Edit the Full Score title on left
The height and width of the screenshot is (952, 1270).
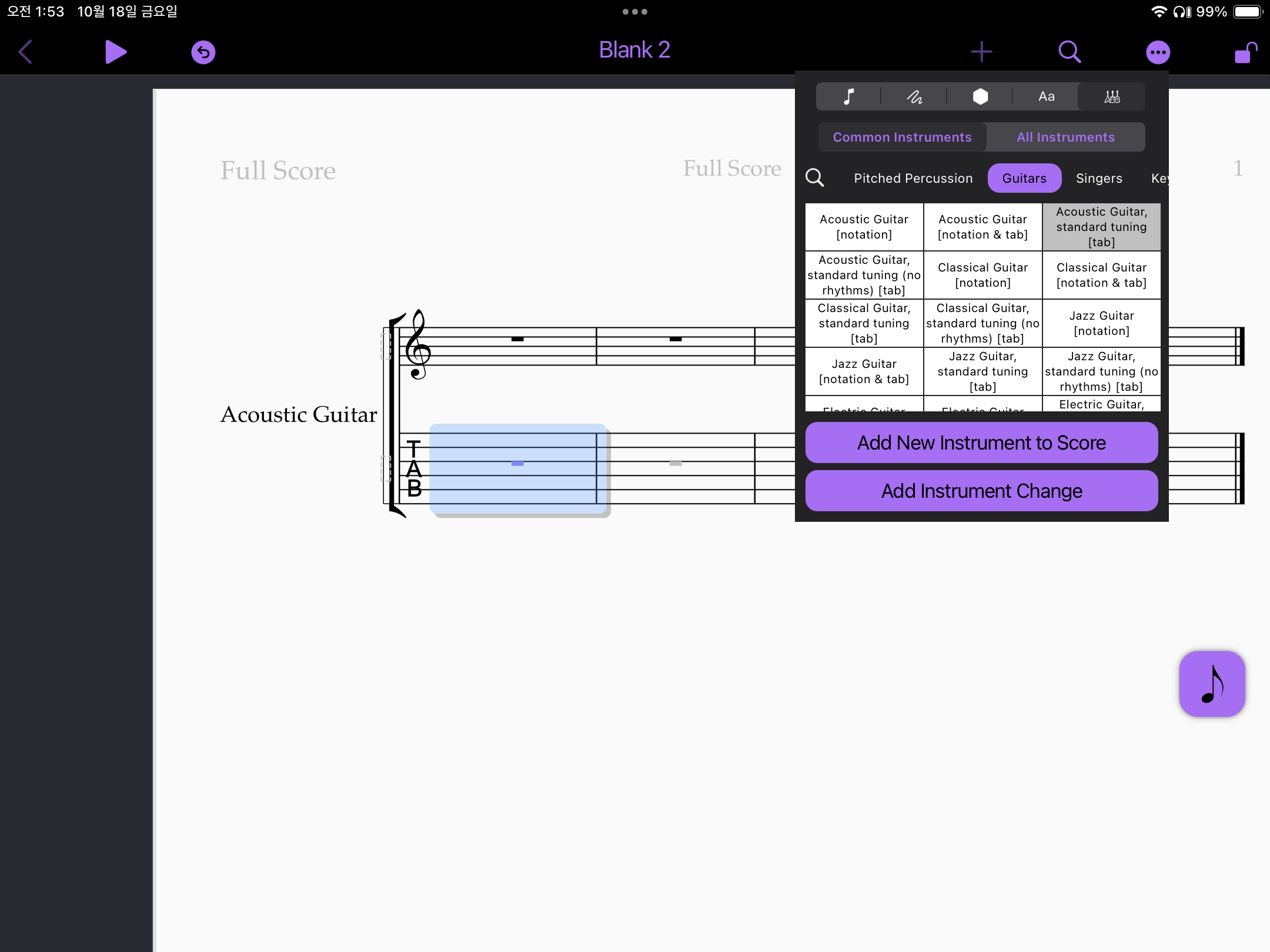[x=278, y=170]
